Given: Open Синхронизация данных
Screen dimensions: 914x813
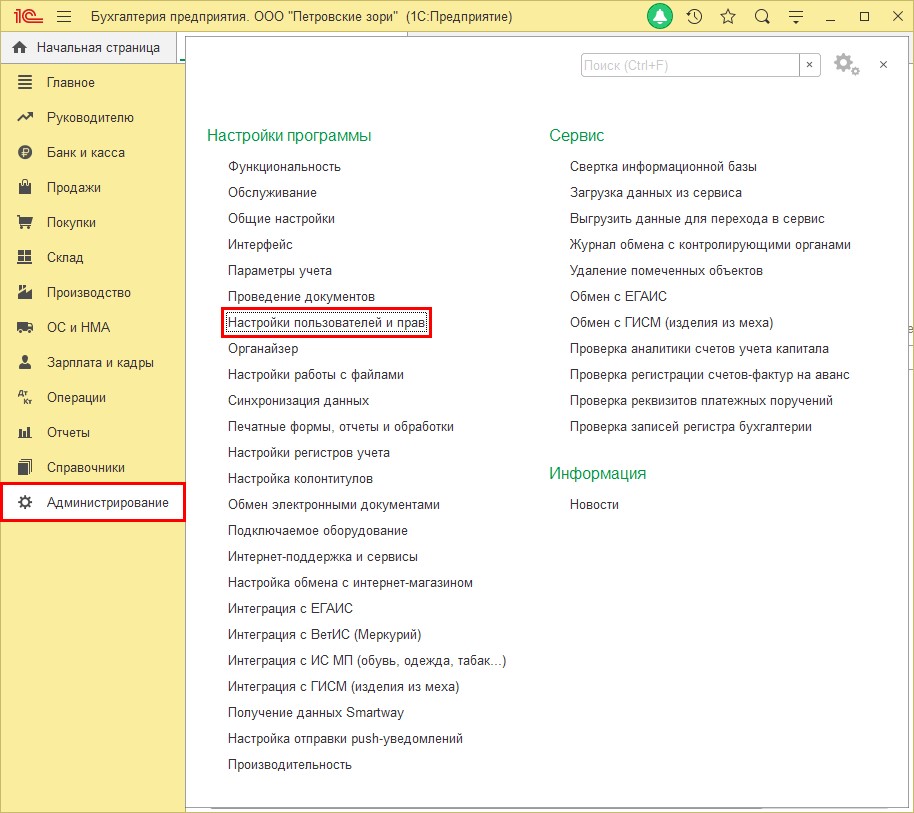Looking at the screenshot, I should point(298,401).
